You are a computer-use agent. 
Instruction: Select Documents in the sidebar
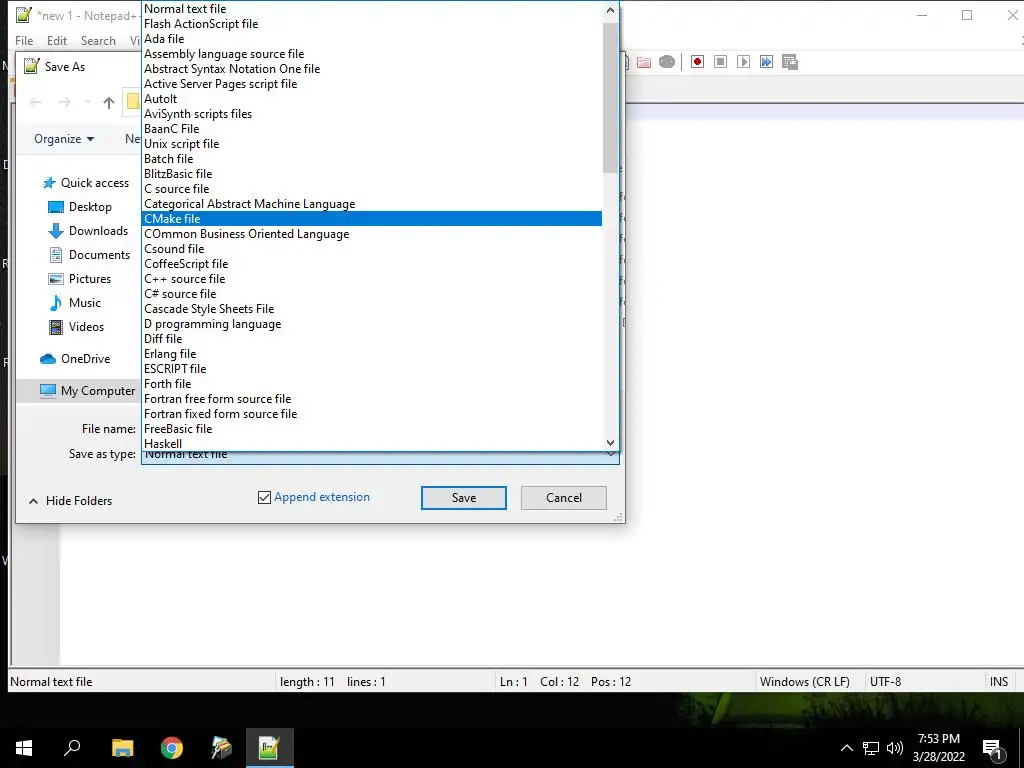89,255
